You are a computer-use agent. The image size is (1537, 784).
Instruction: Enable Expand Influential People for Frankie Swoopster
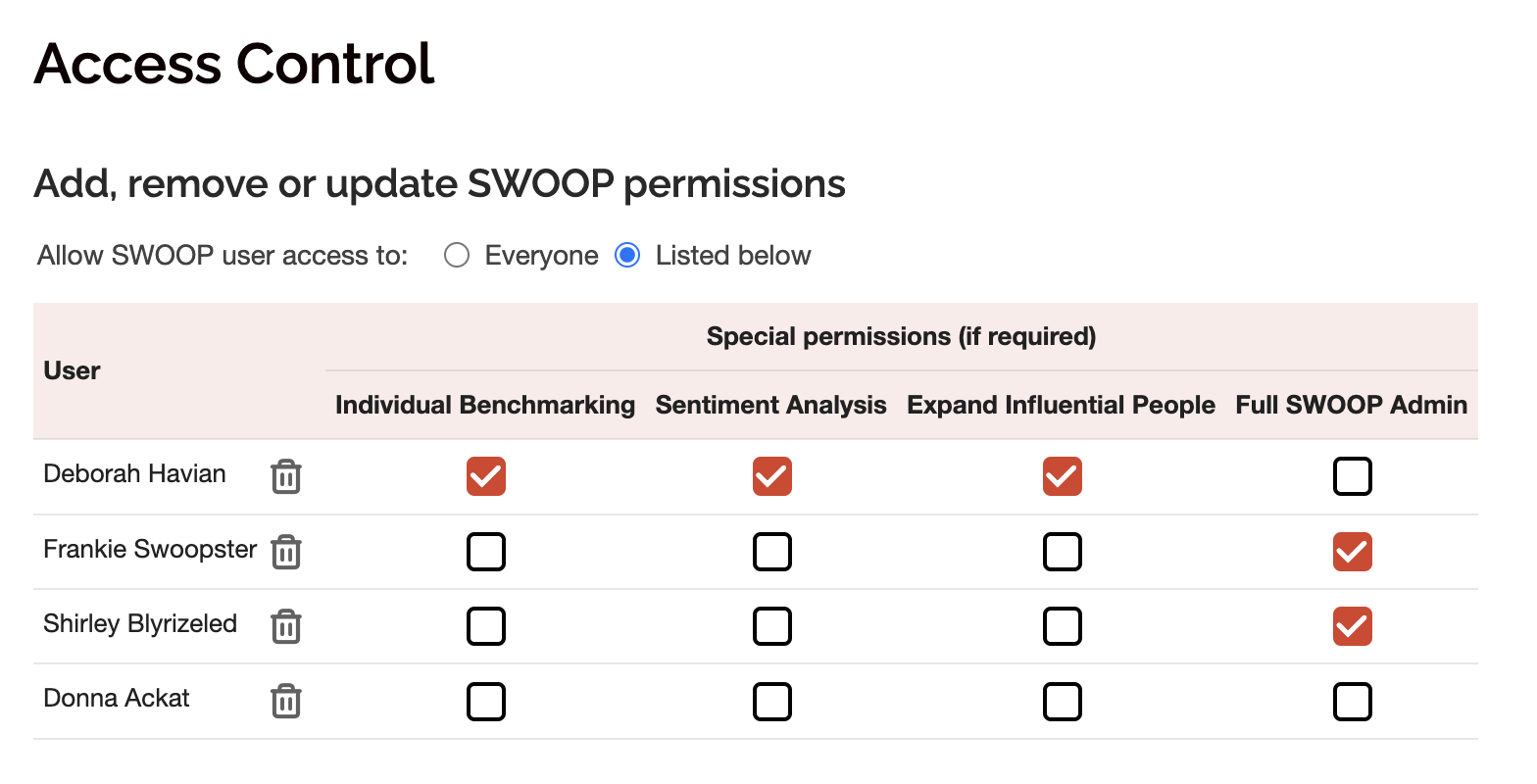pyautogui.click(x=1062, y=552)
